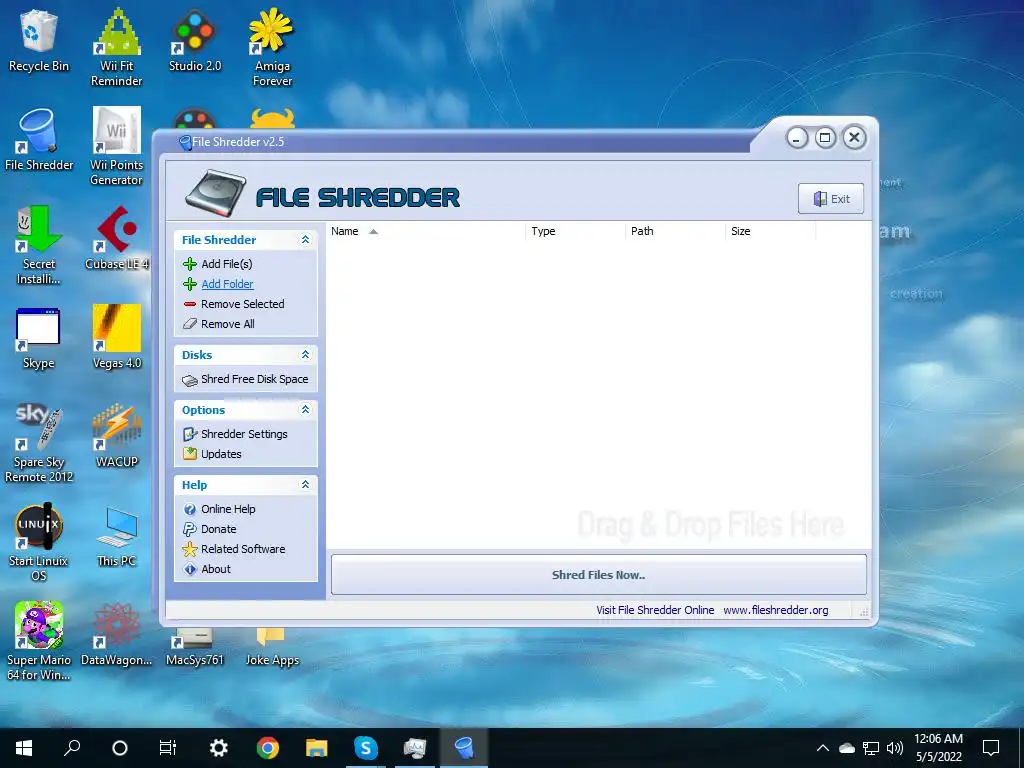Select the DataWagon desktop icon
1024x768 pixels.
click(117, 635)
